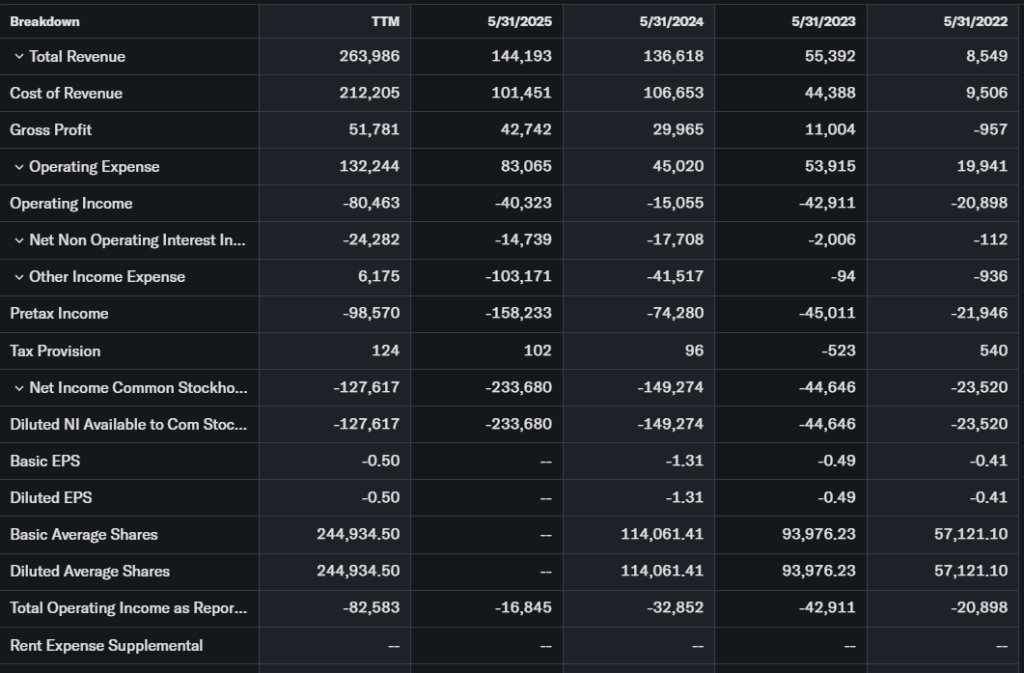
Task: Click the TTM column header
Action: coord(385,21)
